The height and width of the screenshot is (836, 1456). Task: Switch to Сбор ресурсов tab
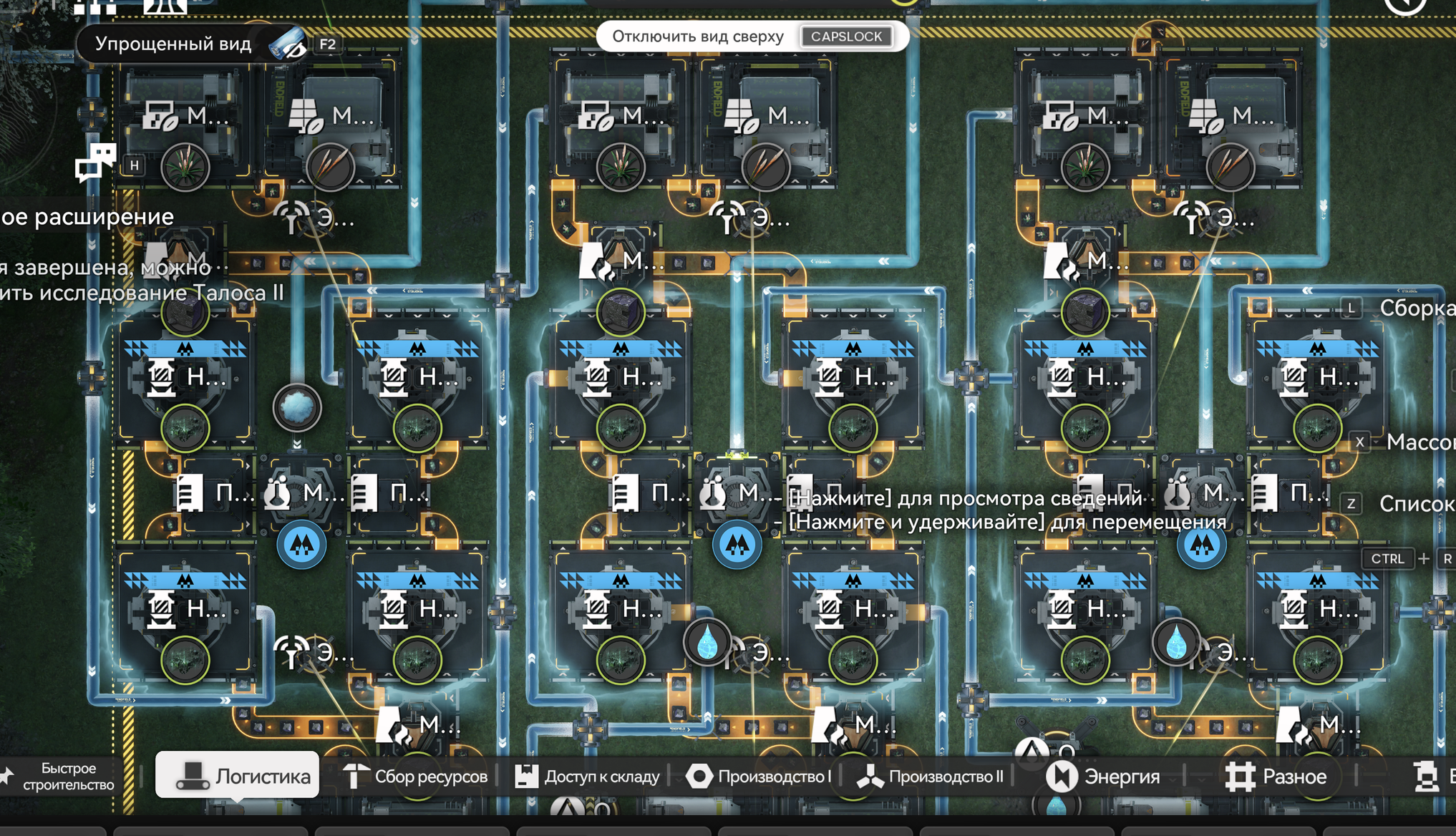tap(417, 777)
